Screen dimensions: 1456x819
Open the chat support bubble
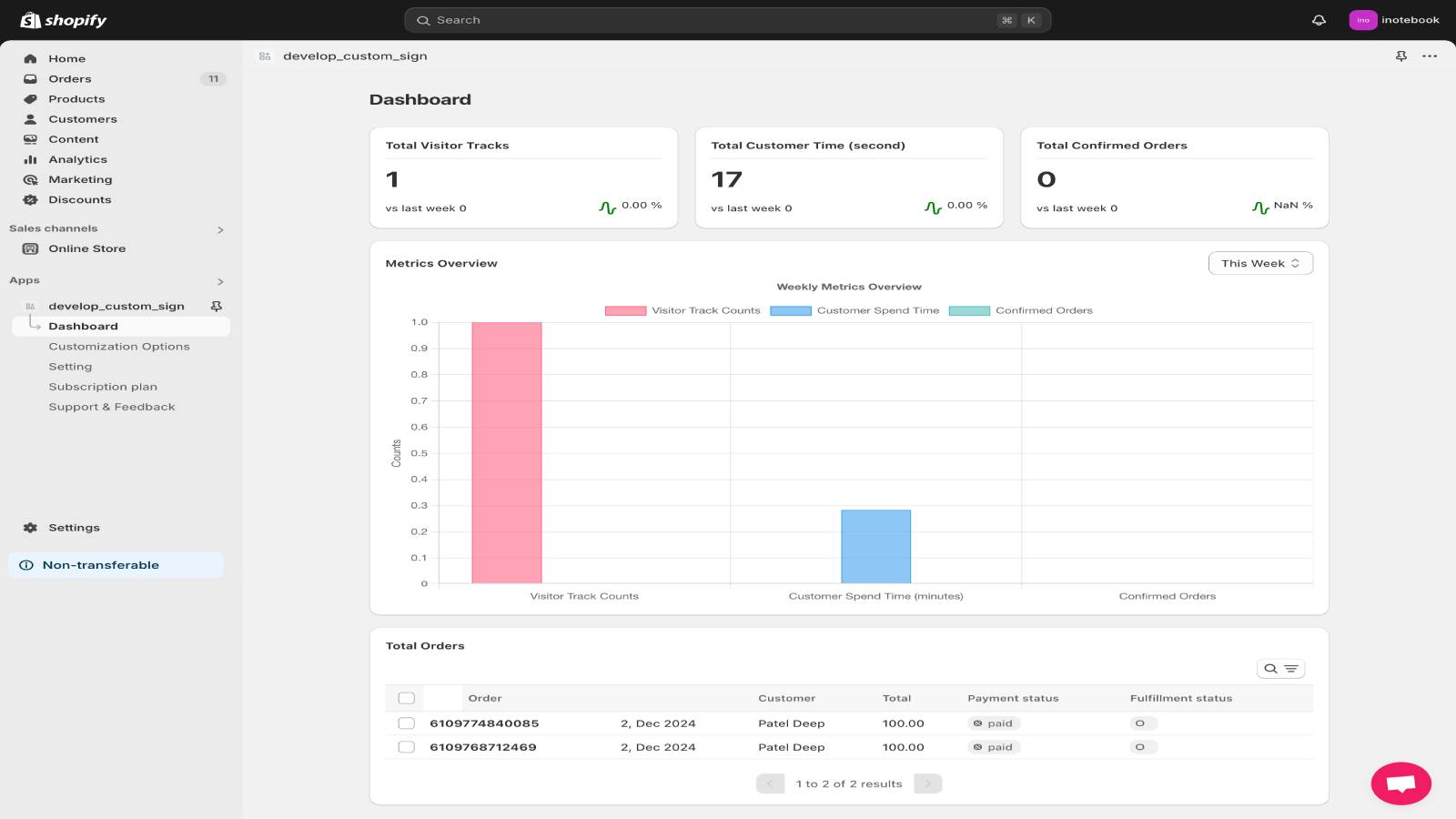1400,784
